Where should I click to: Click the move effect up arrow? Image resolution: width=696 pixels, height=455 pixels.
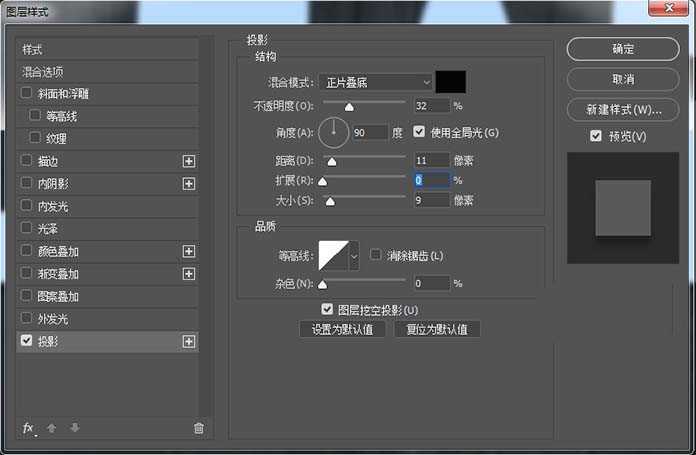[51, 428]
